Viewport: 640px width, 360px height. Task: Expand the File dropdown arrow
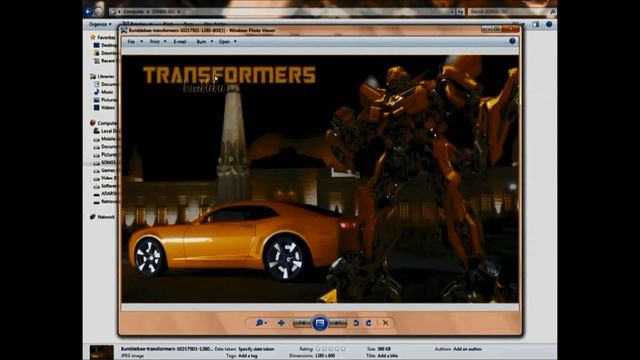tap(142, 42)
